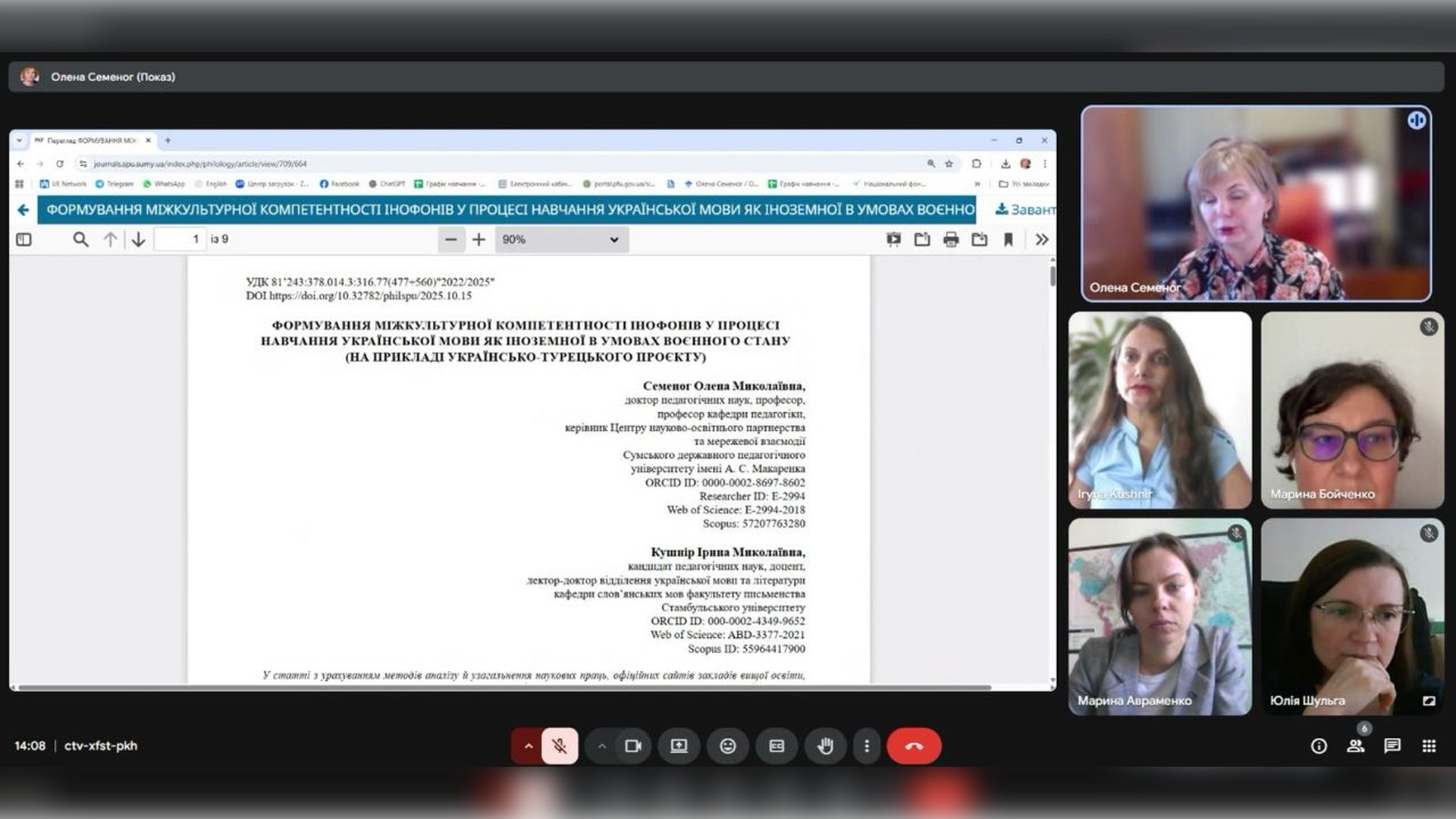
Task: Click the PDF page number field
Action: coord(180,240)
